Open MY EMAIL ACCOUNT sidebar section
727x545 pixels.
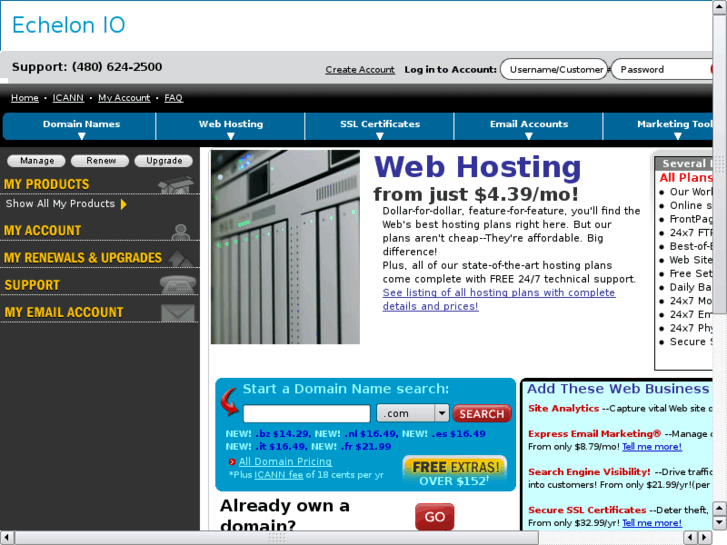(64, 313)
